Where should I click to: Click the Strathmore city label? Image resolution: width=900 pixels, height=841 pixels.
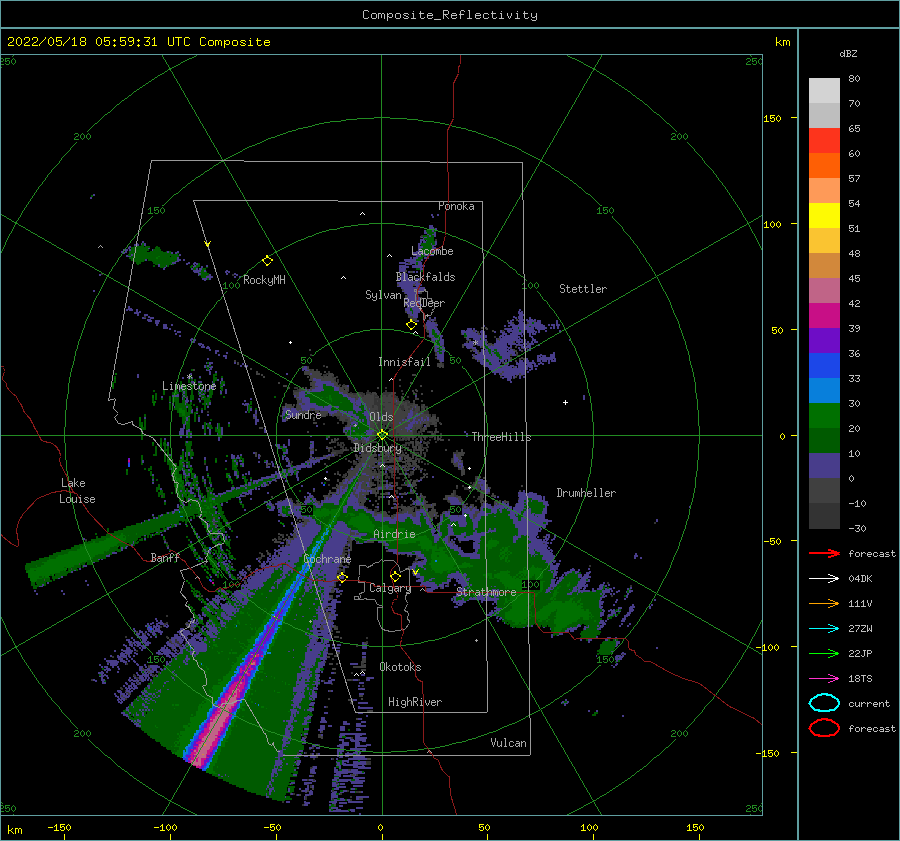point(486,592)
